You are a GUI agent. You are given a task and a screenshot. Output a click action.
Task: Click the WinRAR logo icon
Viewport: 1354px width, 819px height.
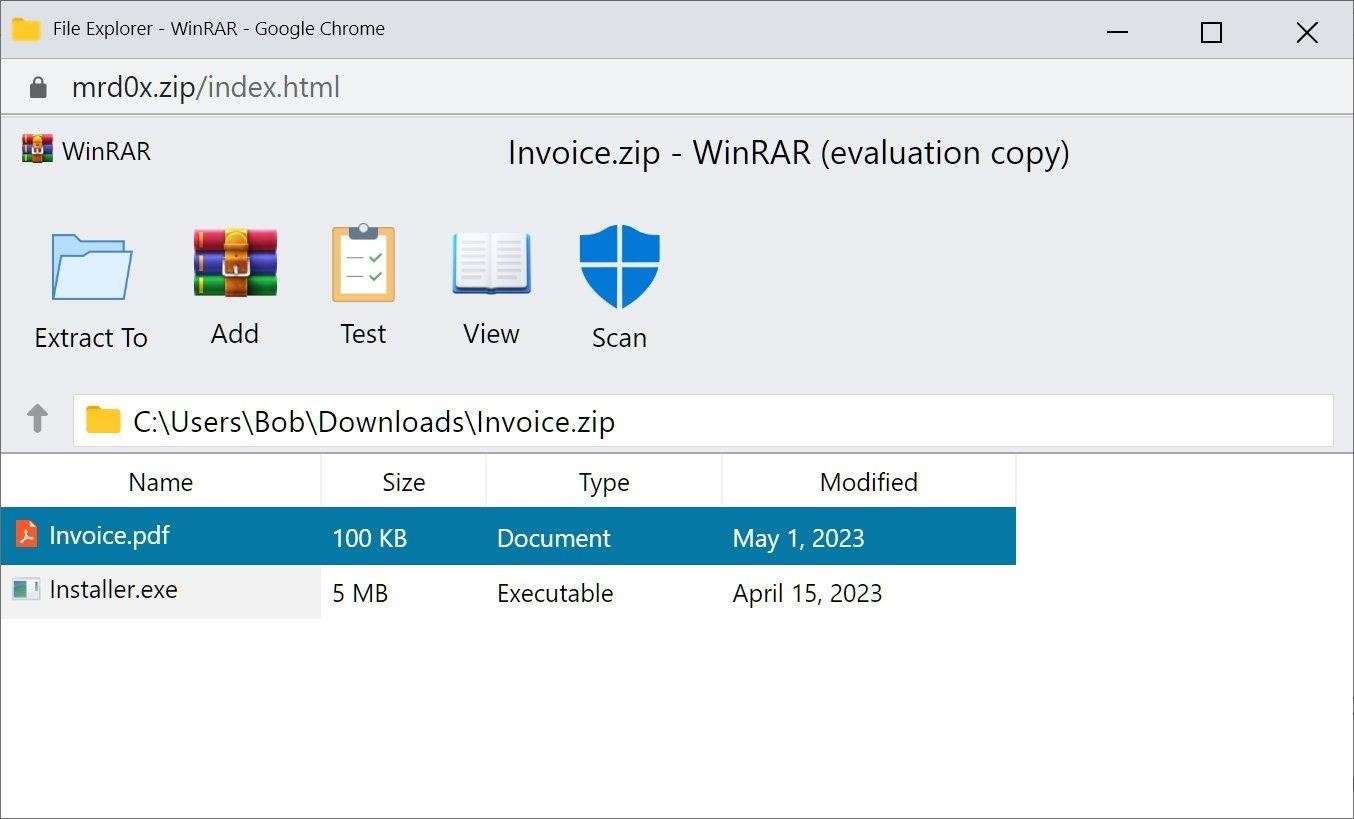[x=37, y=150]
